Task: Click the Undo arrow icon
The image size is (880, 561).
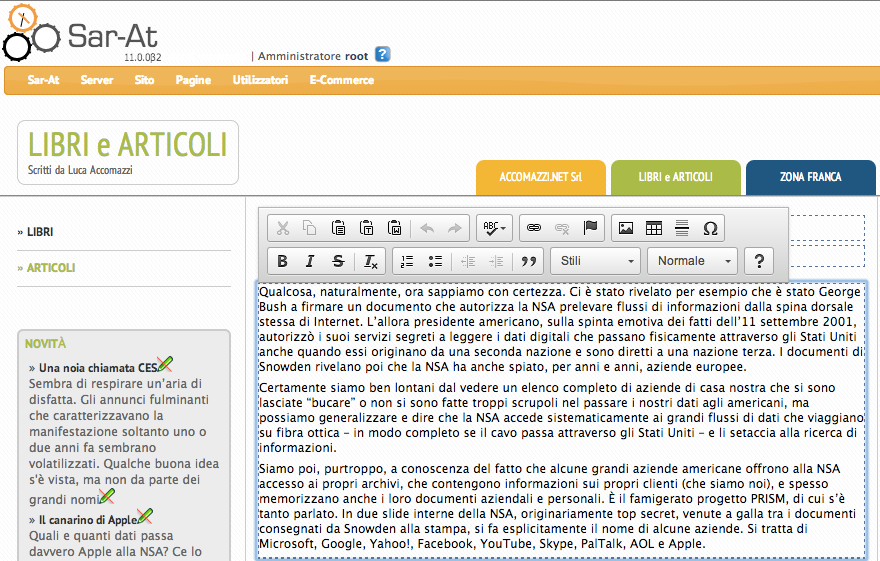Action: coord(427,228)
